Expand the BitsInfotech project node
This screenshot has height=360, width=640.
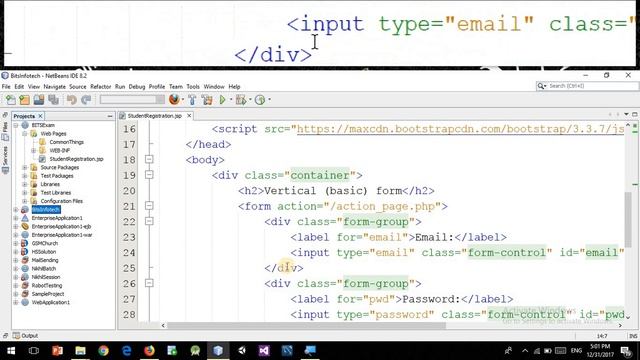[x=16, y=210]
